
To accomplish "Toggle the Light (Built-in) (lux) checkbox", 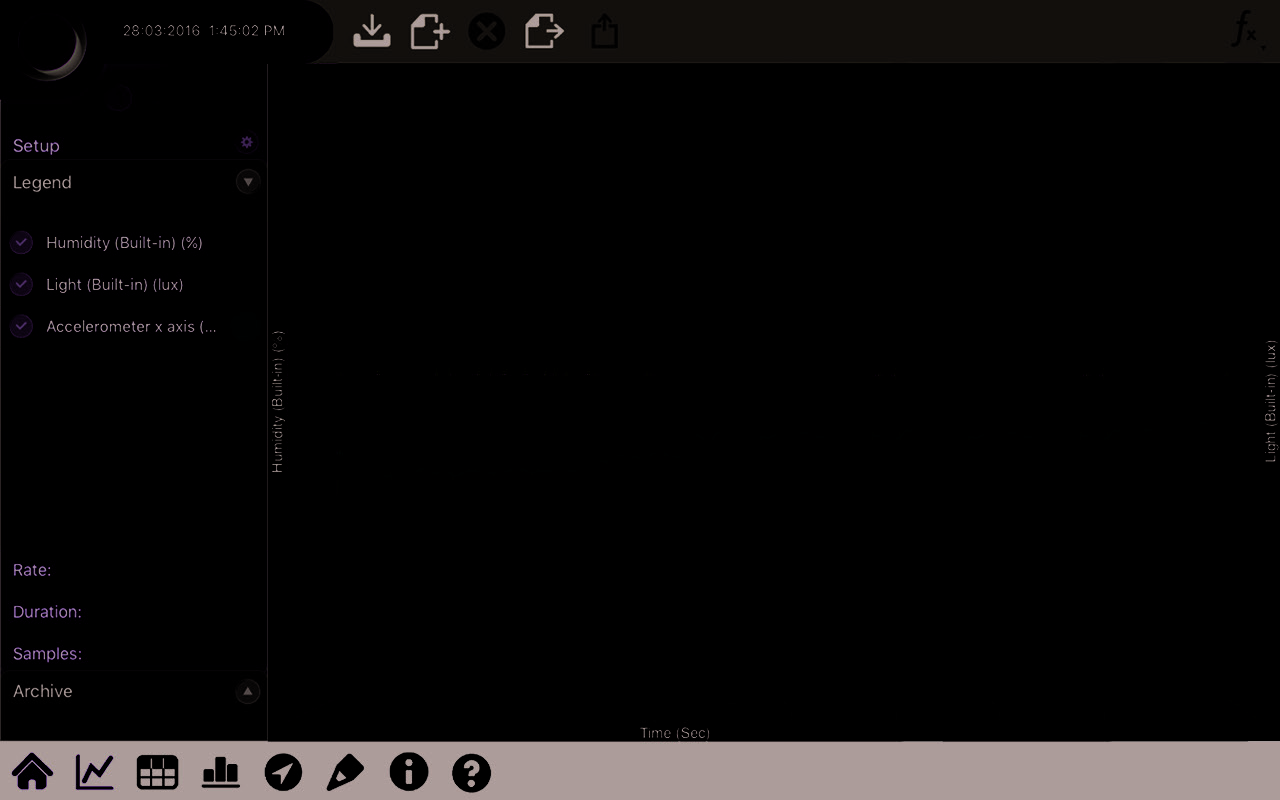I will click(x=22, y=285).
